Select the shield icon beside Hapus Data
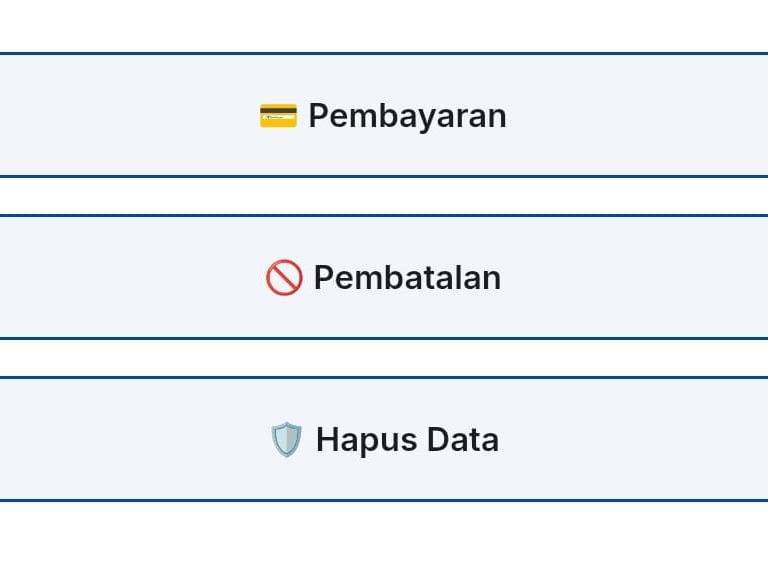The width and height of the screenshot is (768, 568). [x=286, y=440]
